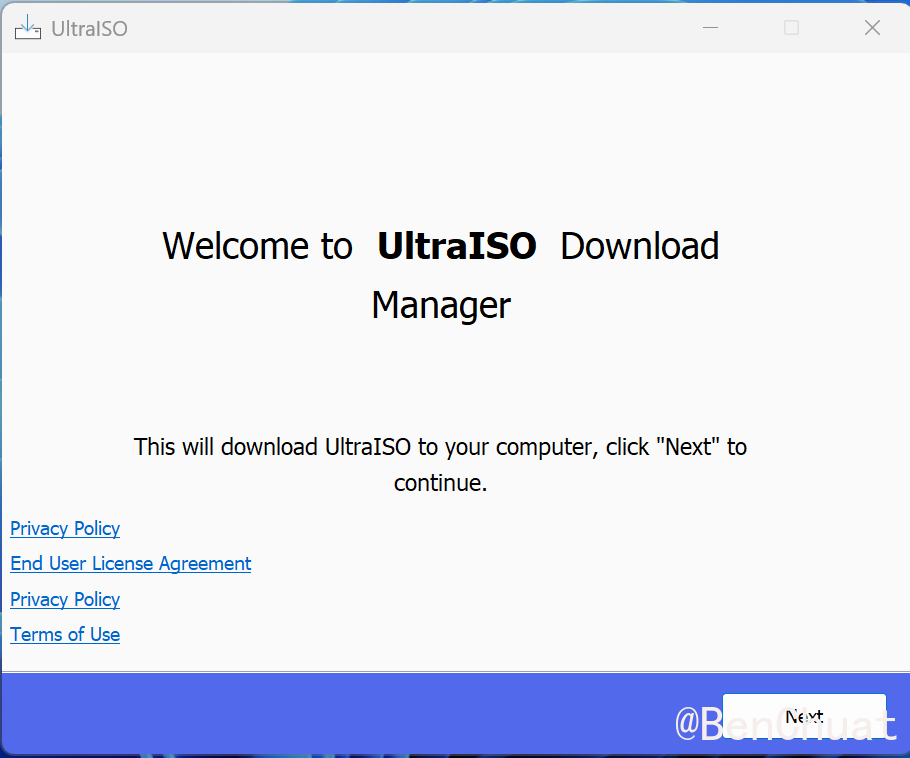The width and height of the screenshot is (910, 758).
Task: Click the word "continue." in the description
Action: tap(440, 484)
